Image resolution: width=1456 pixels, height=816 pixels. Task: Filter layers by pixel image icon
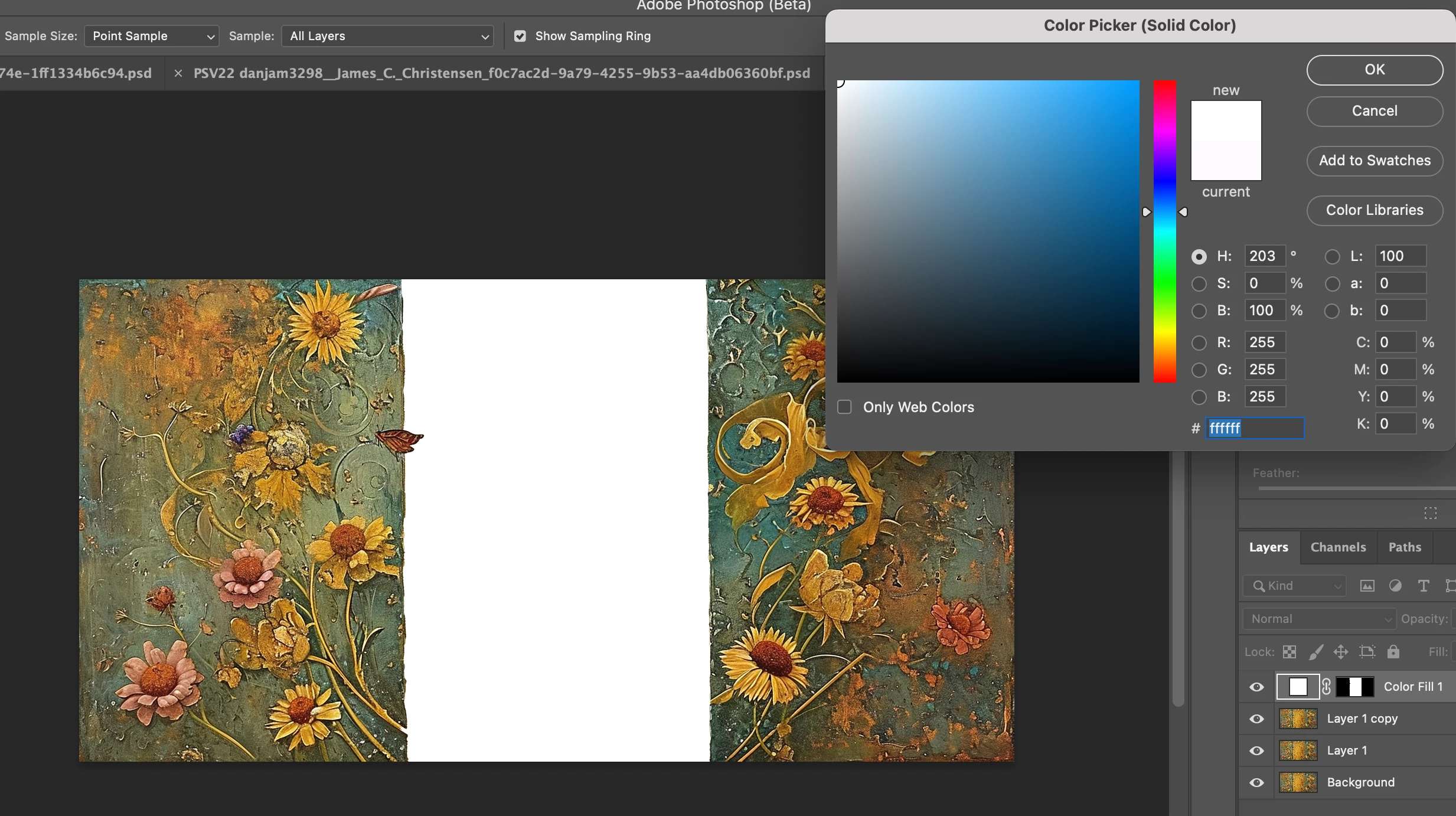[1367, 586]
